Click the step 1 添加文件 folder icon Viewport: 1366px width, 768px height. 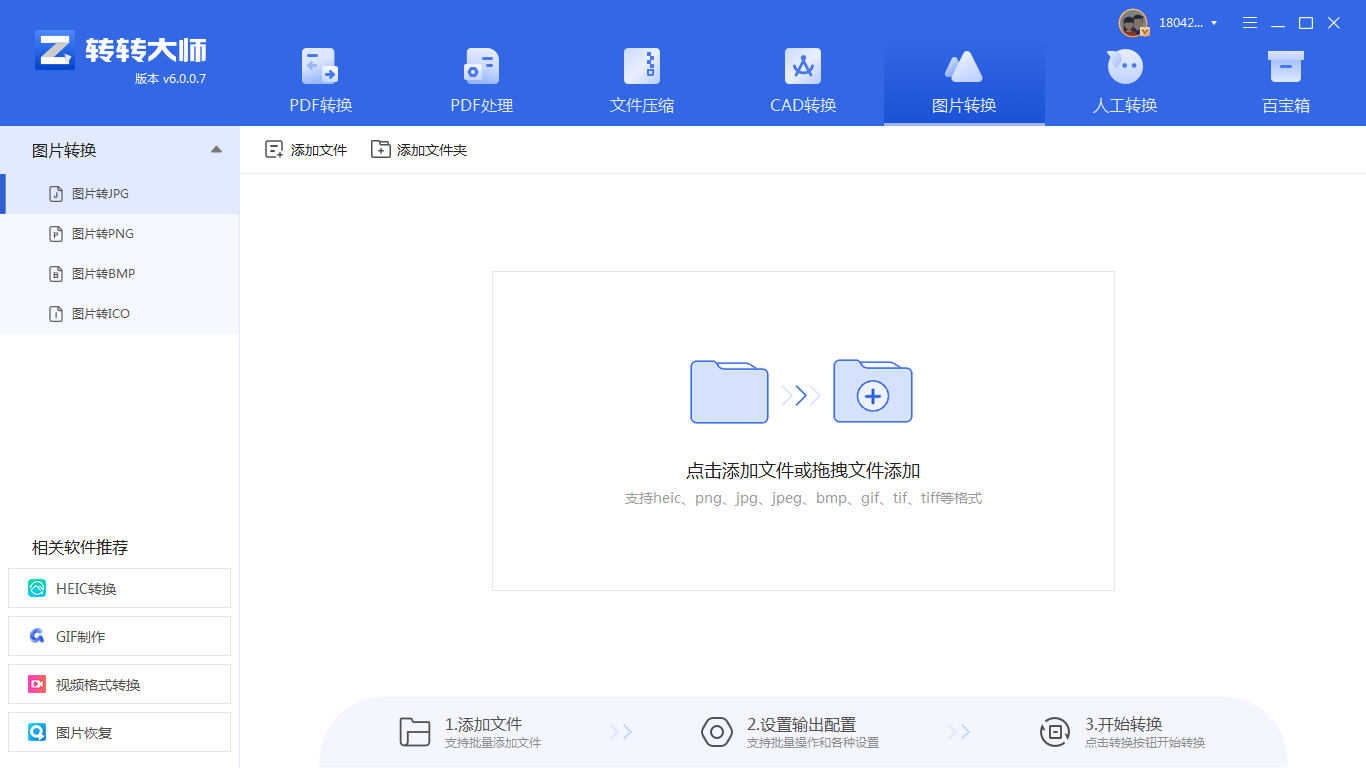click(x=414, y=732)
